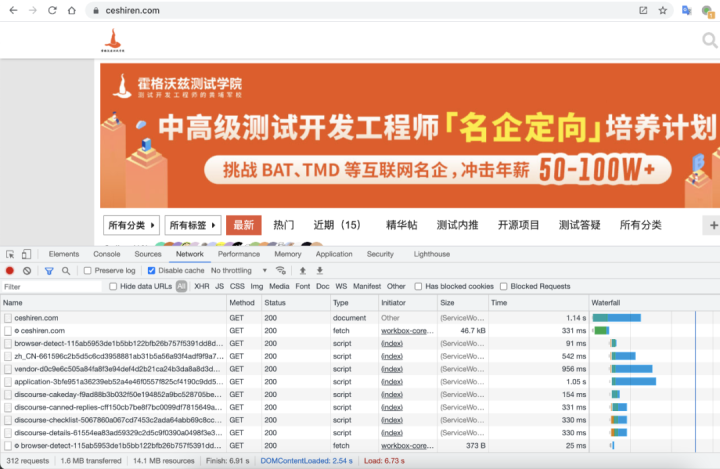Image resolution: width=720 pixels, height=469 pixels.
Task: Select discourse-checklist script request row
Action: point(294,420)
